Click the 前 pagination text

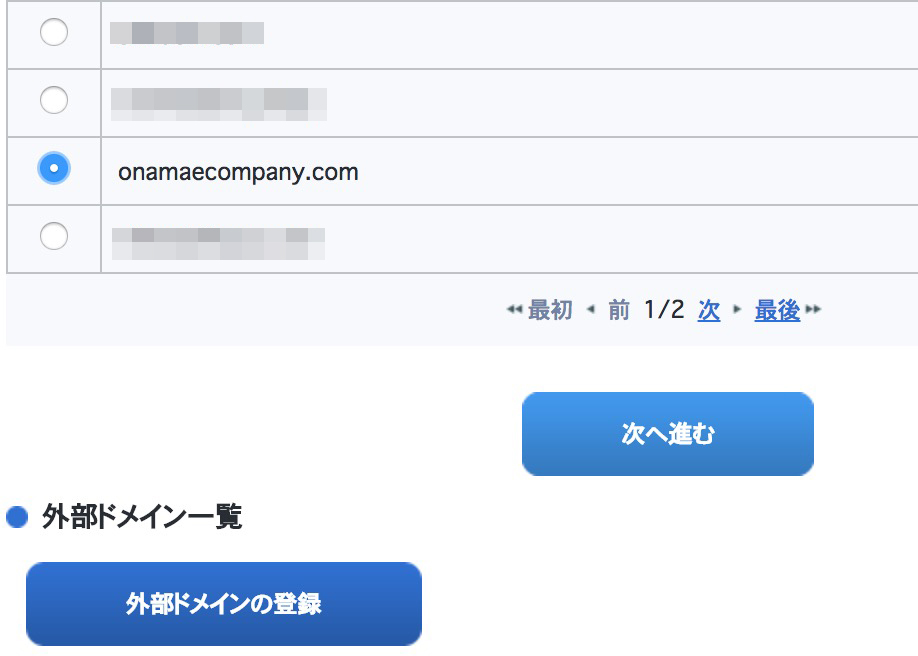[619, 310]
